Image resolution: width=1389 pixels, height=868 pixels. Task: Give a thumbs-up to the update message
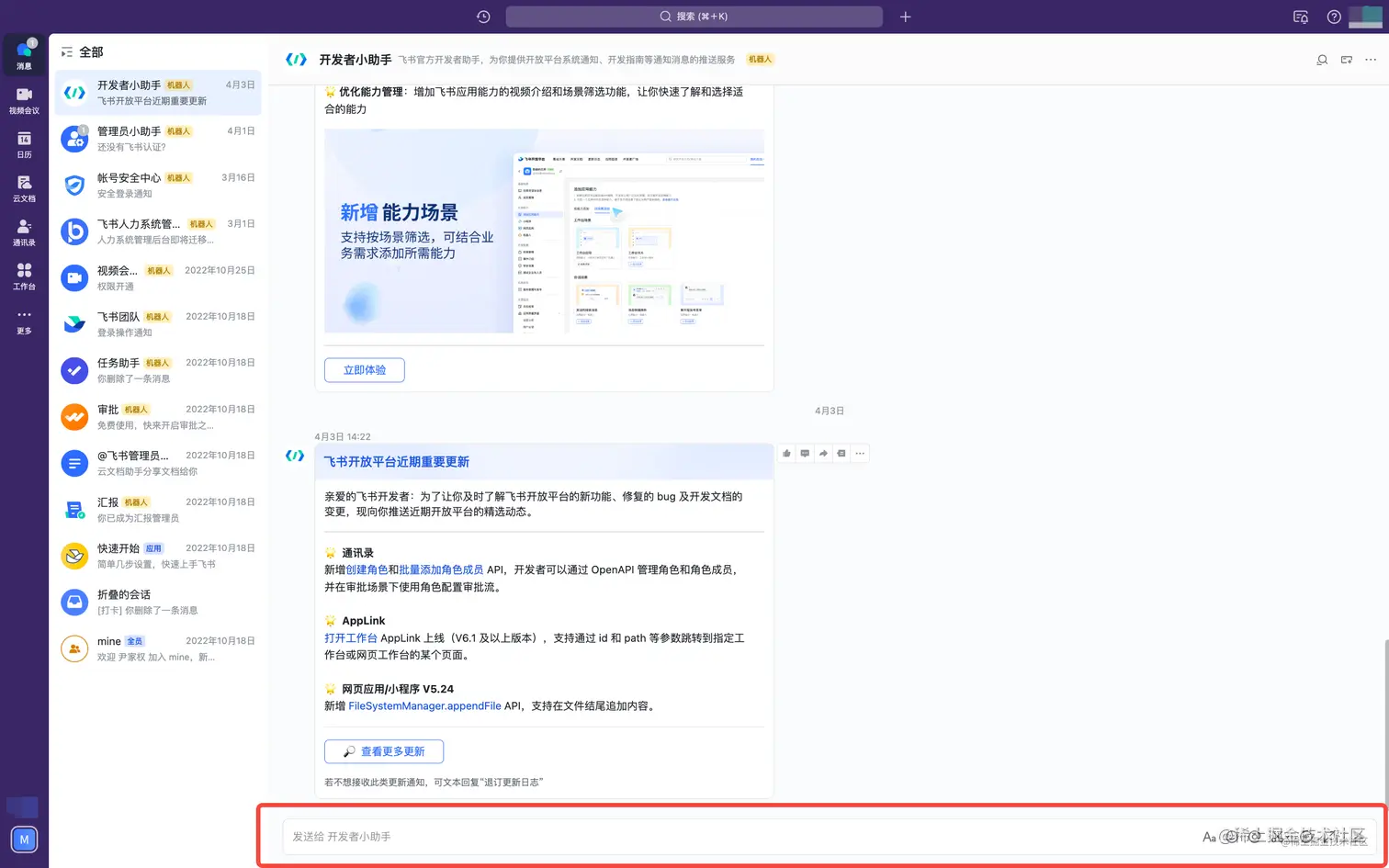(786, 453)
